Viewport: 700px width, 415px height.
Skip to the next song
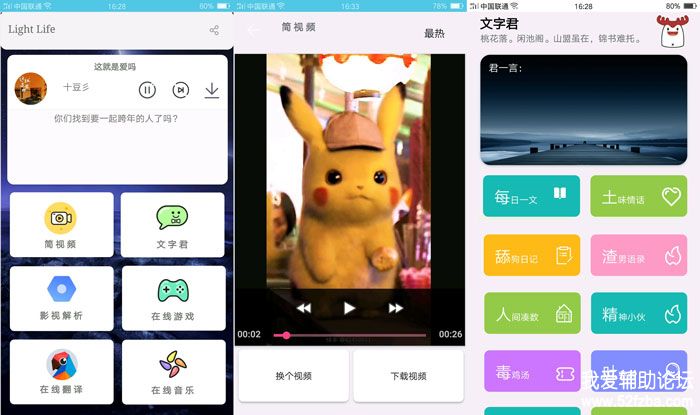coord(180,90)
